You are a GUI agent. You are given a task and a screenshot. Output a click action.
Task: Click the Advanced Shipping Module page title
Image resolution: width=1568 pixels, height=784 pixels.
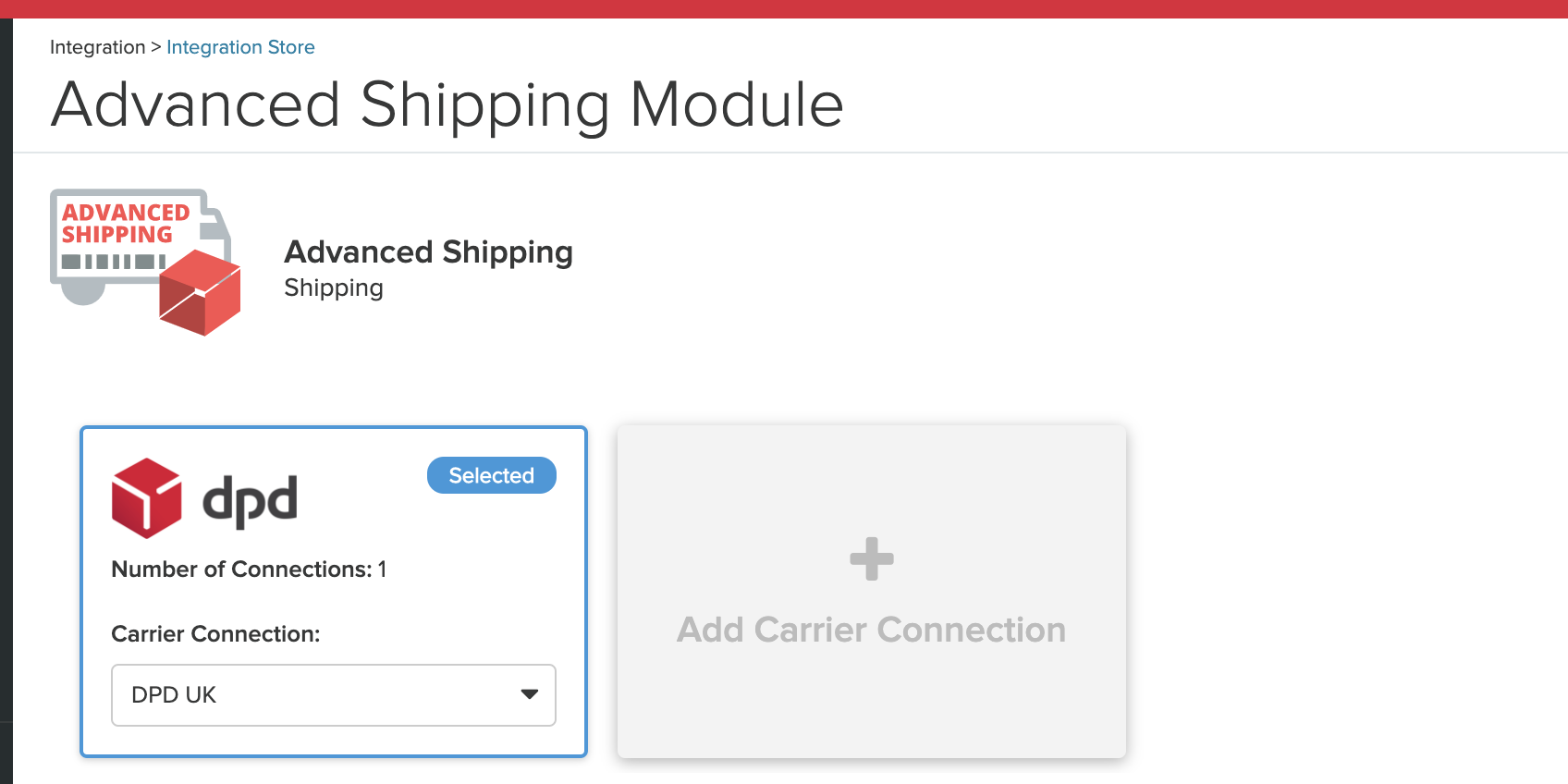[x=447, y=104]
